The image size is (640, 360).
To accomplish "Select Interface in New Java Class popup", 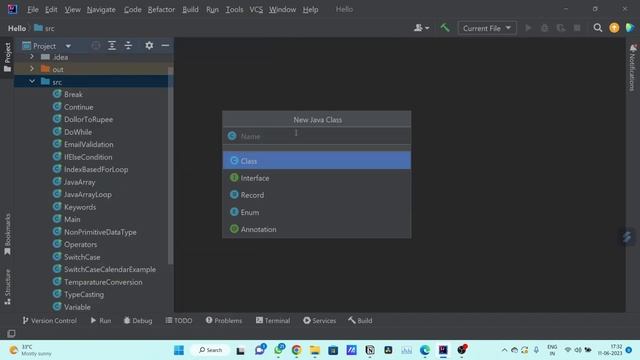I will click(317, 178).
